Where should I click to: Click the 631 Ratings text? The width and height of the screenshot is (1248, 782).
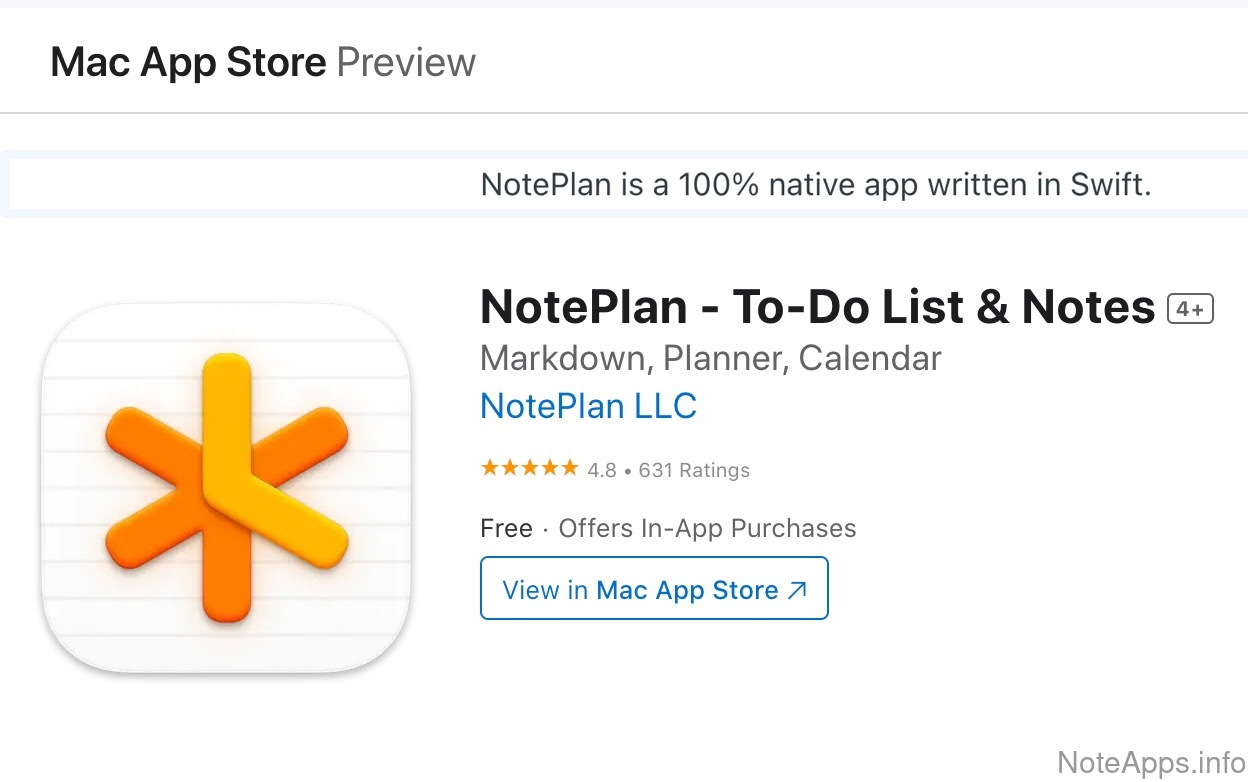[x=694, y=470]
